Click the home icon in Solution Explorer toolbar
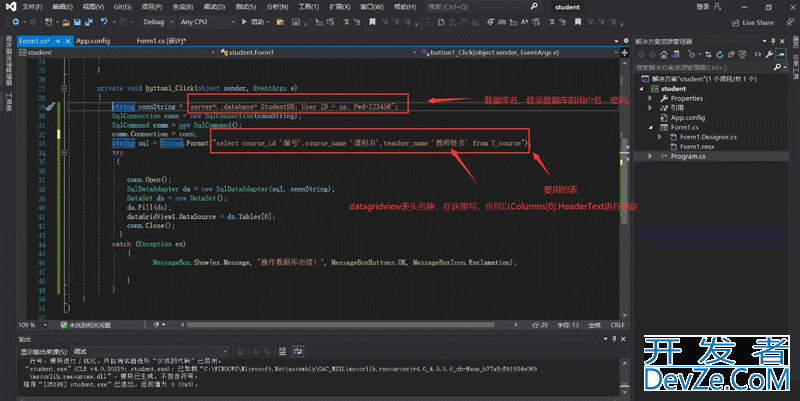 (664, 55)
